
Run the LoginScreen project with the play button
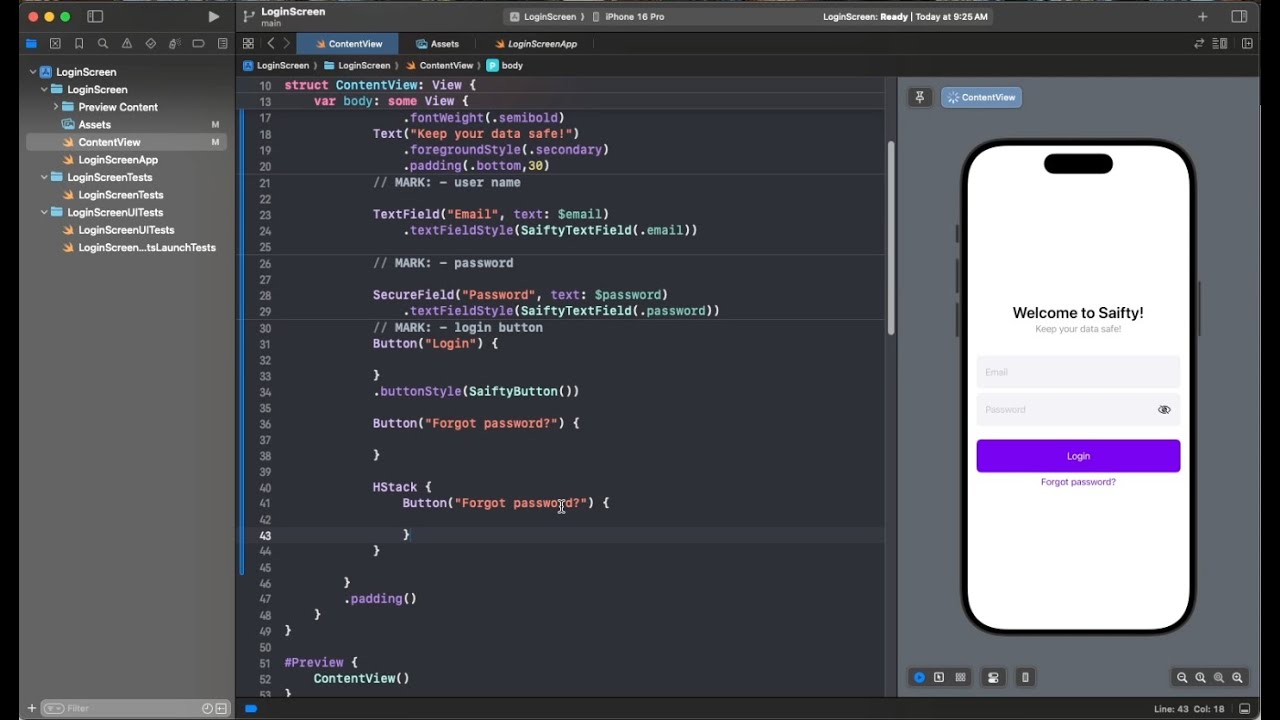coord(213,17)
